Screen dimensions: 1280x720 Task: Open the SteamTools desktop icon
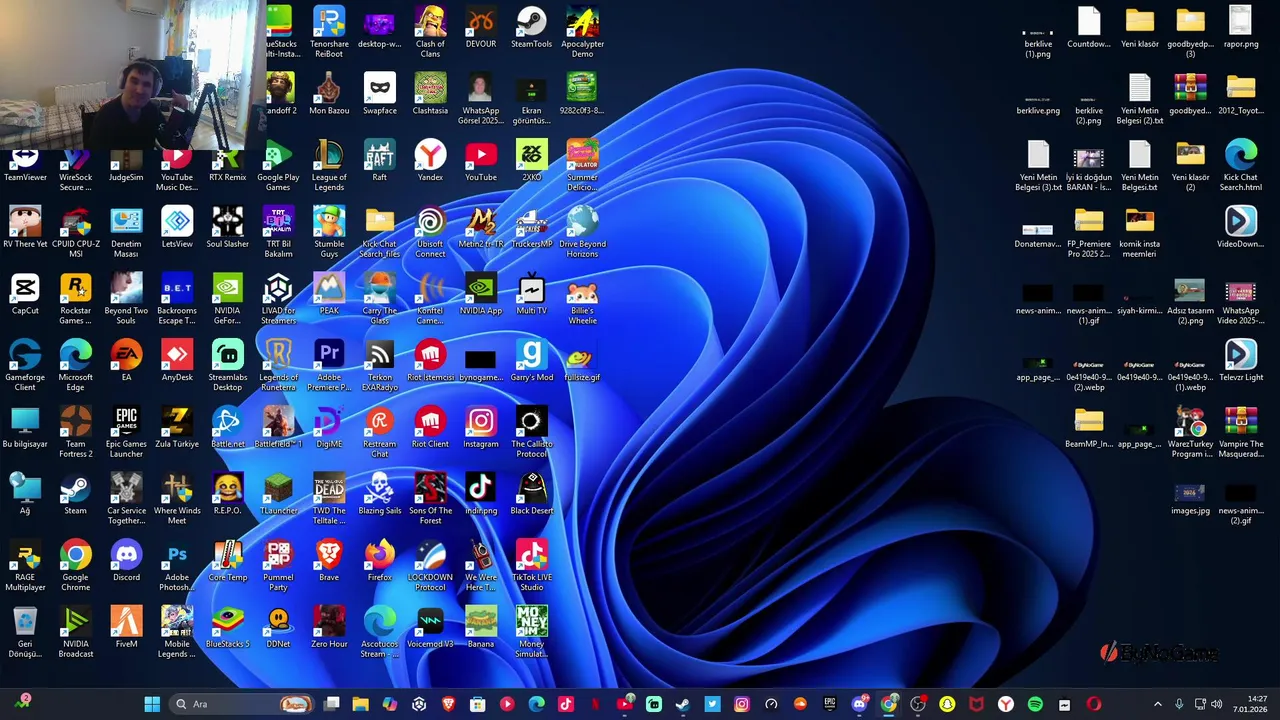(x=531, y=28)
